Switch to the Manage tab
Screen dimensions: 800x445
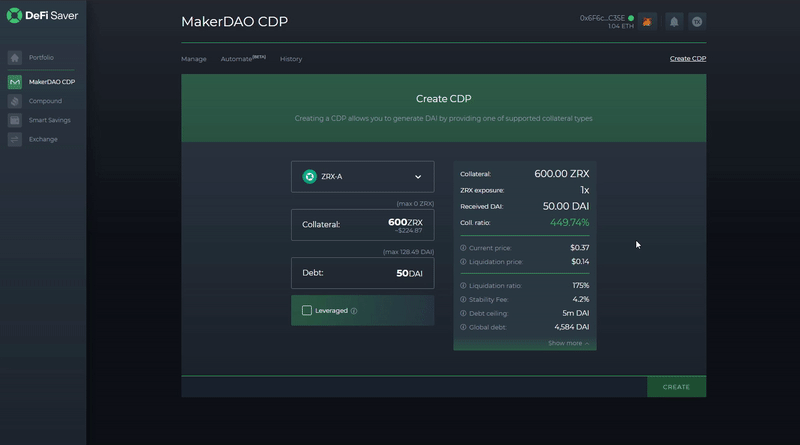[194, 59]
